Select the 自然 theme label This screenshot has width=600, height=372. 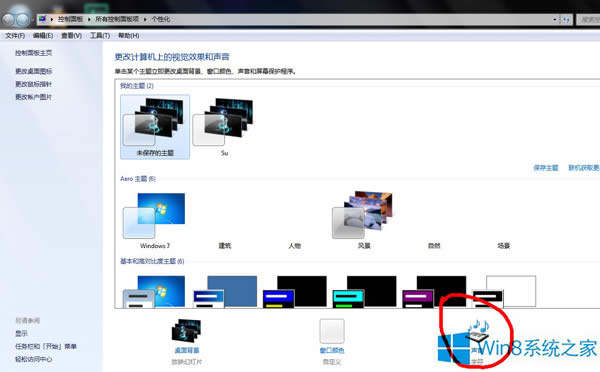click(434, 246)
